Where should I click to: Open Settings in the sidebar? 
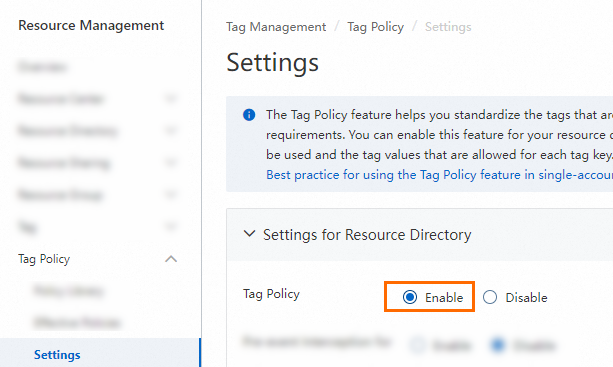57,354
